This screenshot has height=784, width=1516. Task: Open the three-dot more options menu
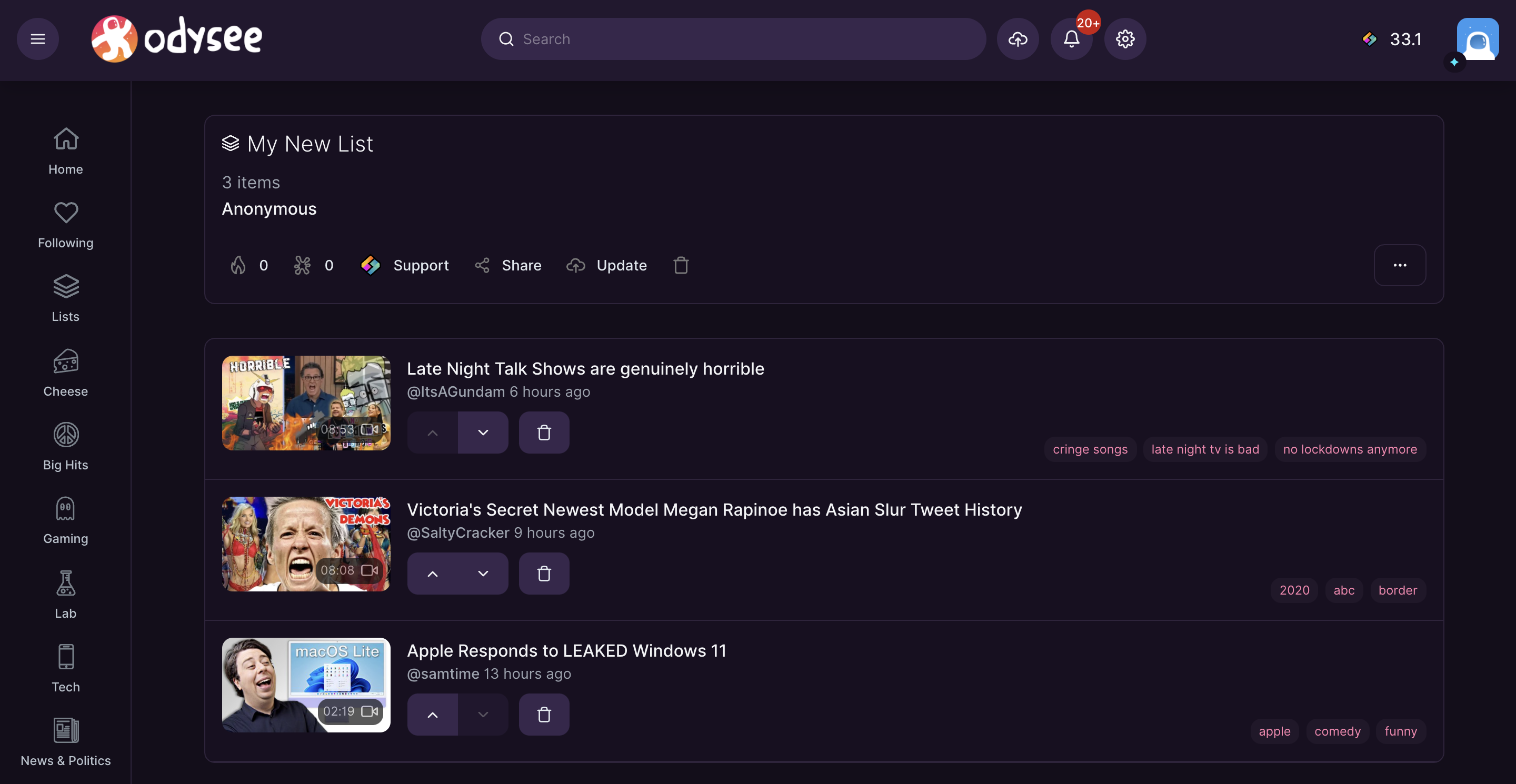coord(1400,265)
